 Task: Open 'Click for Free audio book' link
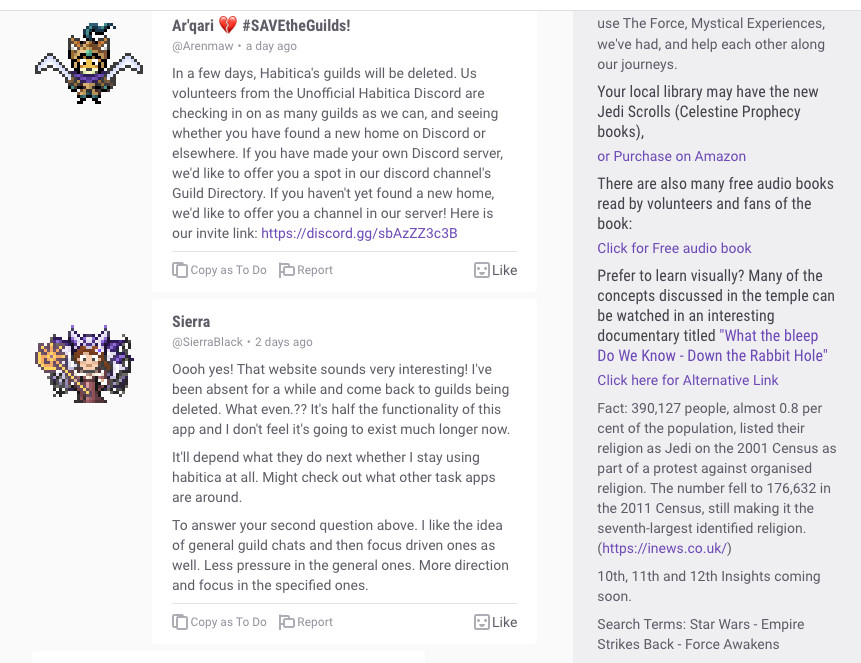pyautogui.click(x=674, y=248)
